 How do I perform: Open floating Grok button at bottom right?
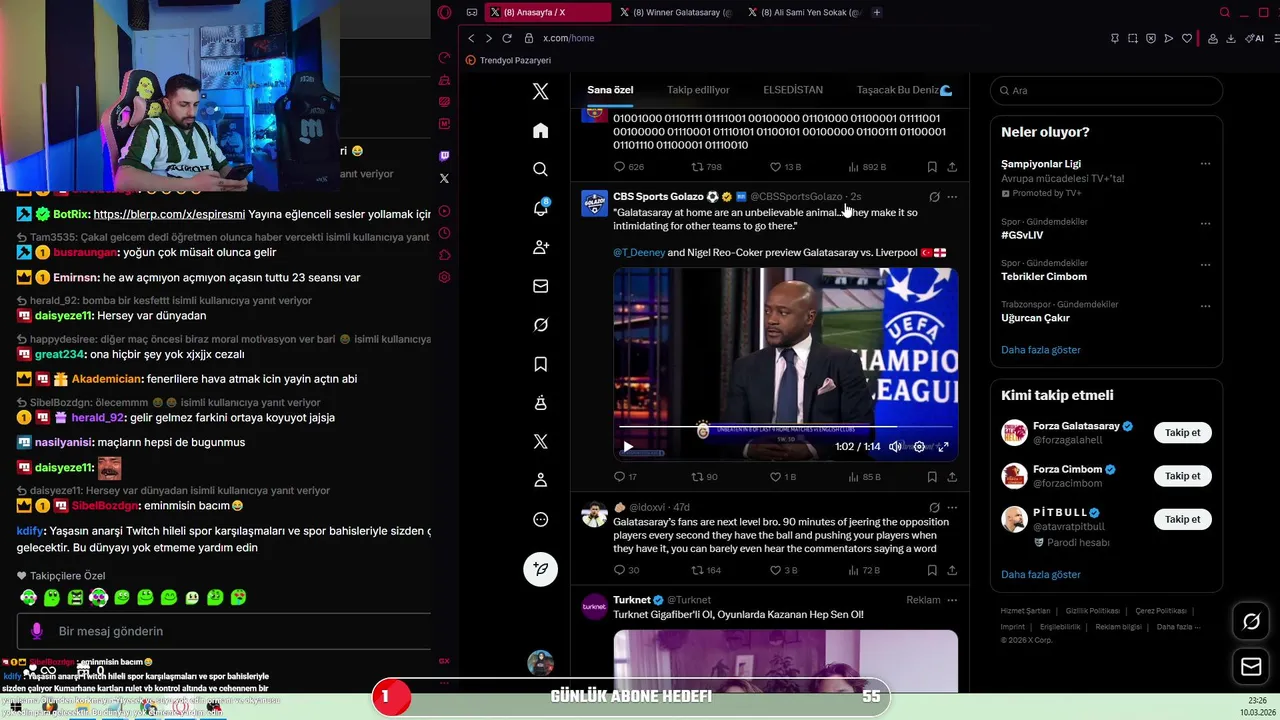1251,622
